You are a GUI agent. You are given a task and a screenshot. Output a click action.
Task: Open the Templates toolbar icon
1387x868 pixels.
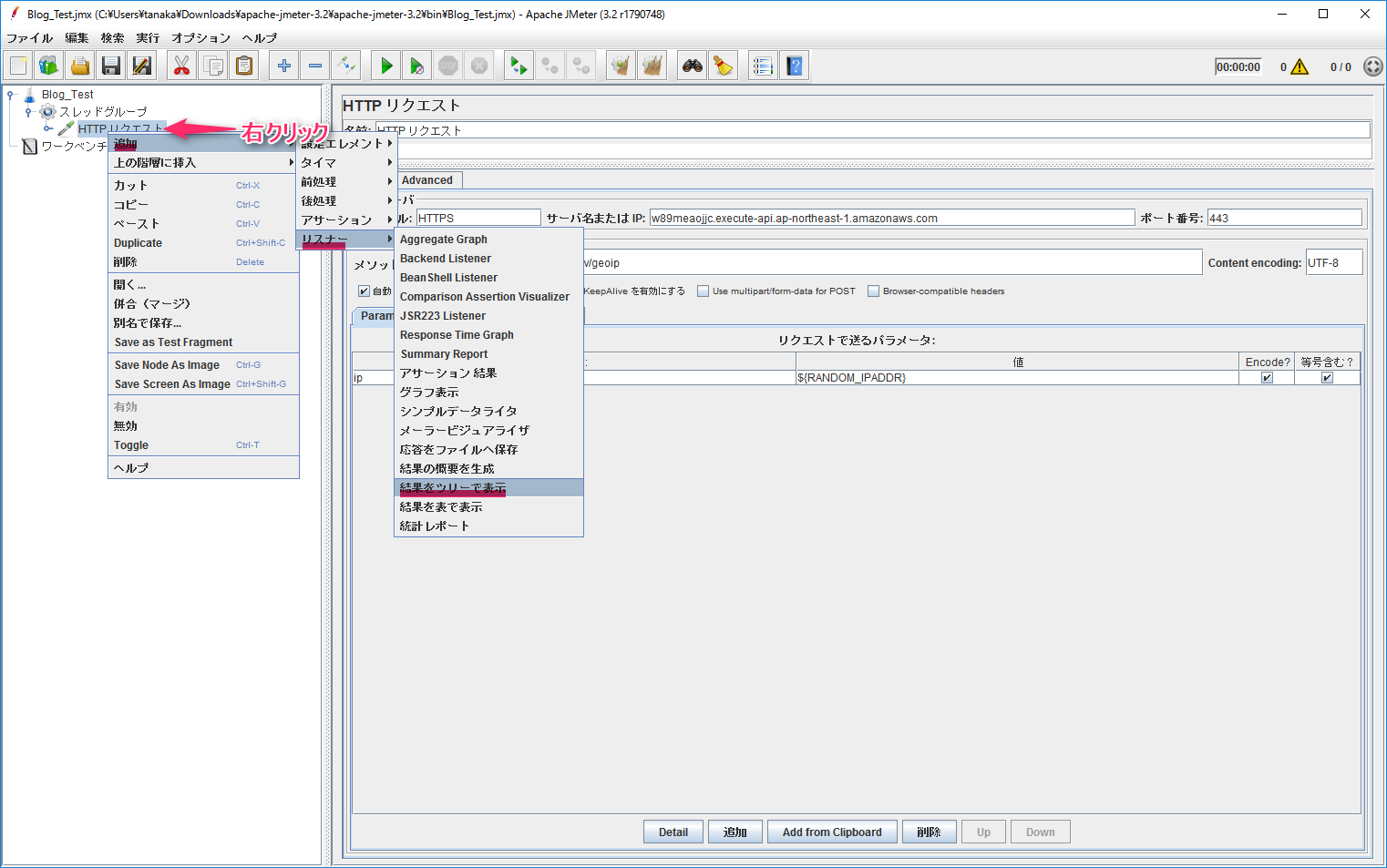[49, 66]
